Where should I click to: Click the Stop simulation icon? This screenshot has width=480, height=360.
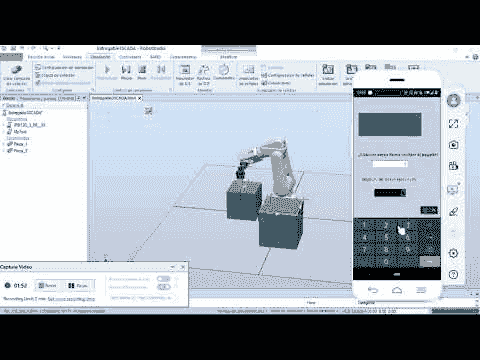(x=142, y=70)
